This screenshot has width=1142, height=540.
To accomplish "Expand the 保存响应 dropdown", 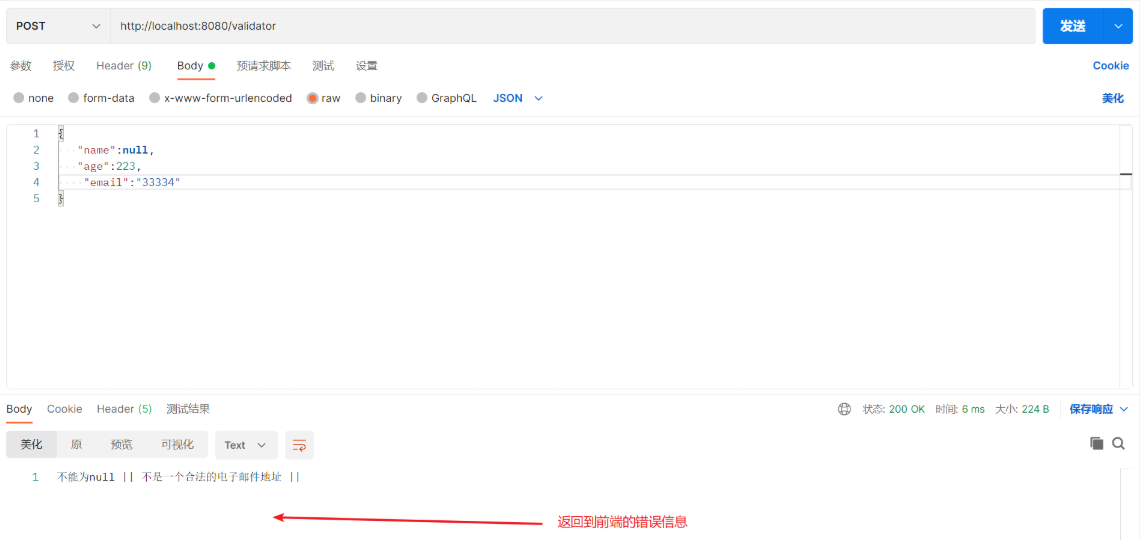I will click(x=1099, y=410).
